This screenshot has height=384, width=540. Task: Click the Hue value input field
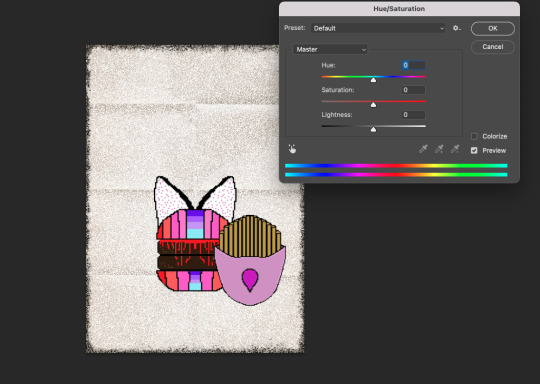pyautogui.click(x=414, y=65)
